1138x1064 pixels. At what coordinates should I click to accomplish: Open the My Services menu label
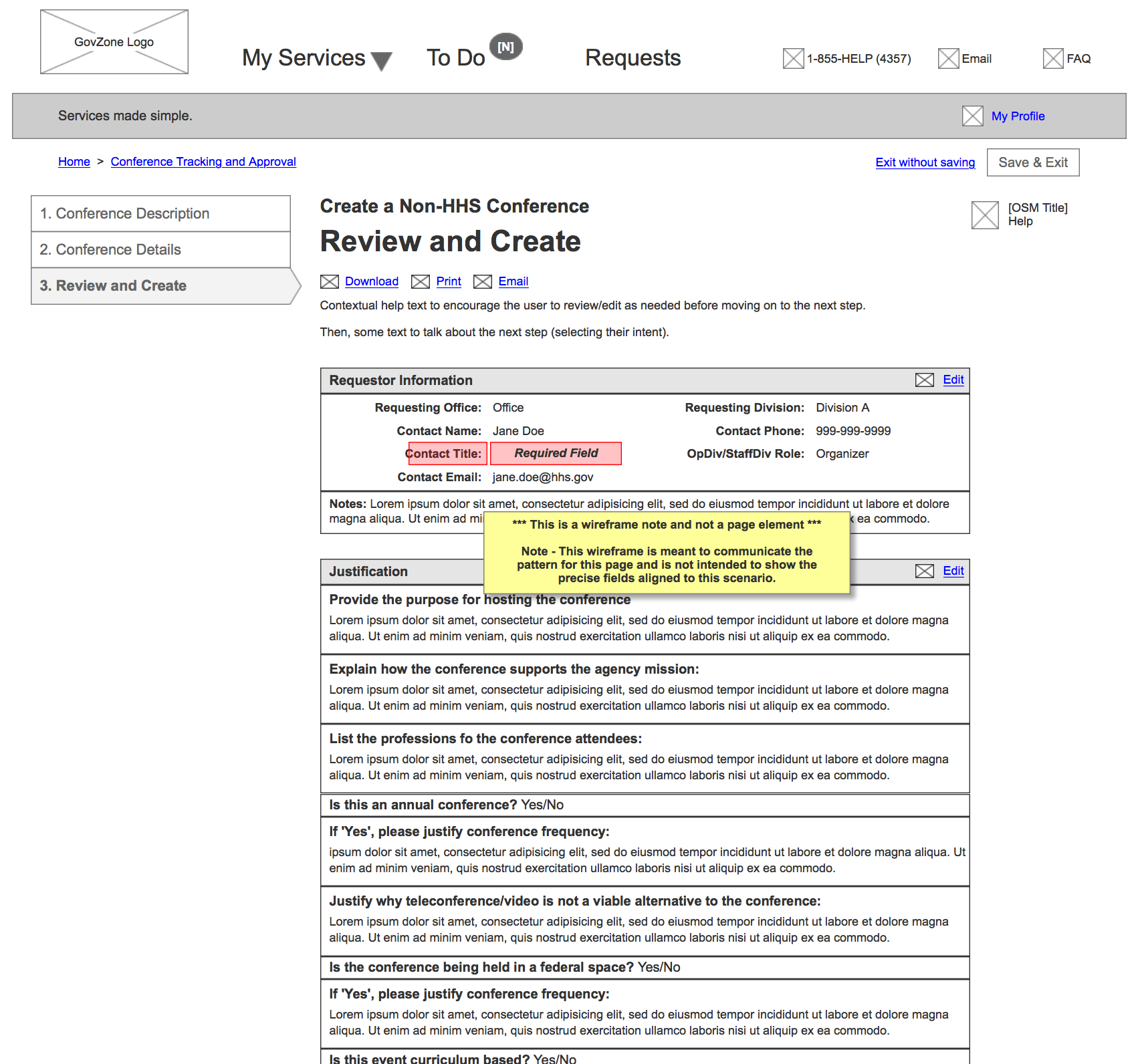tap(304, 58)
